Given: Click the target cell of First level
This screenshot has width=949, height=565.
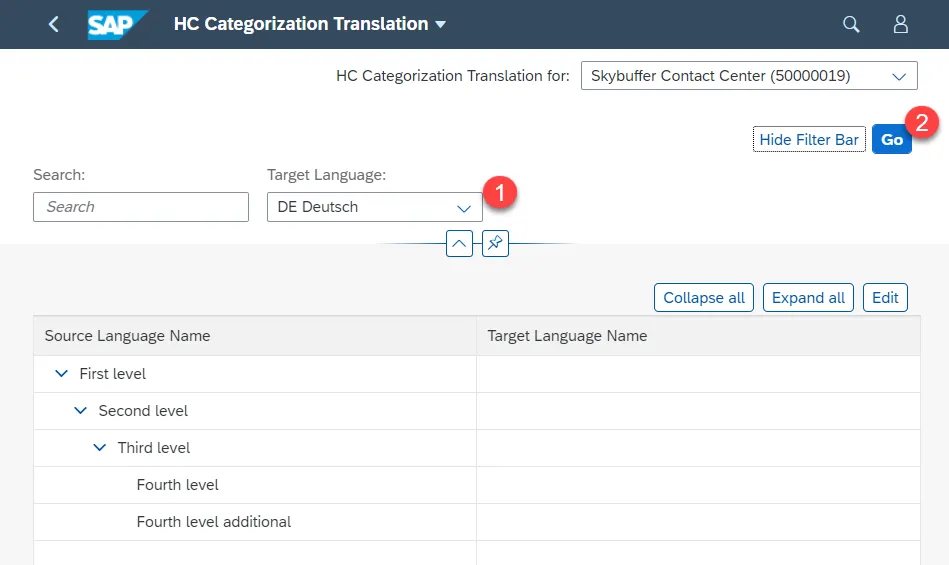Looking at the screenshot, I should (698, 374).
